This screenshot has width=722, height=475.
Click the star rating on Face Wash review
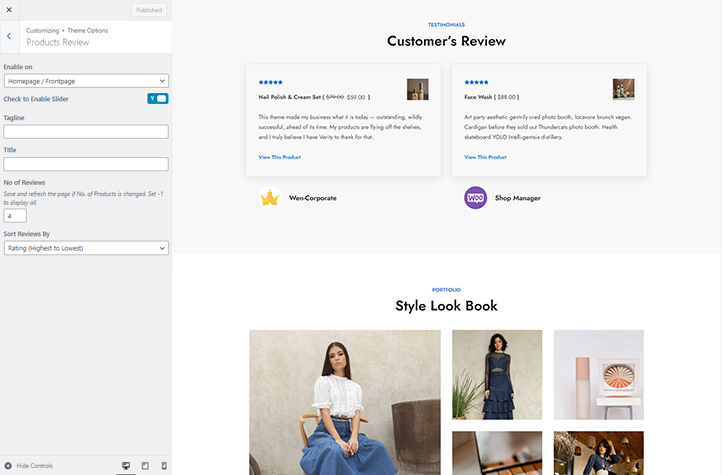[x=476, y=82]
